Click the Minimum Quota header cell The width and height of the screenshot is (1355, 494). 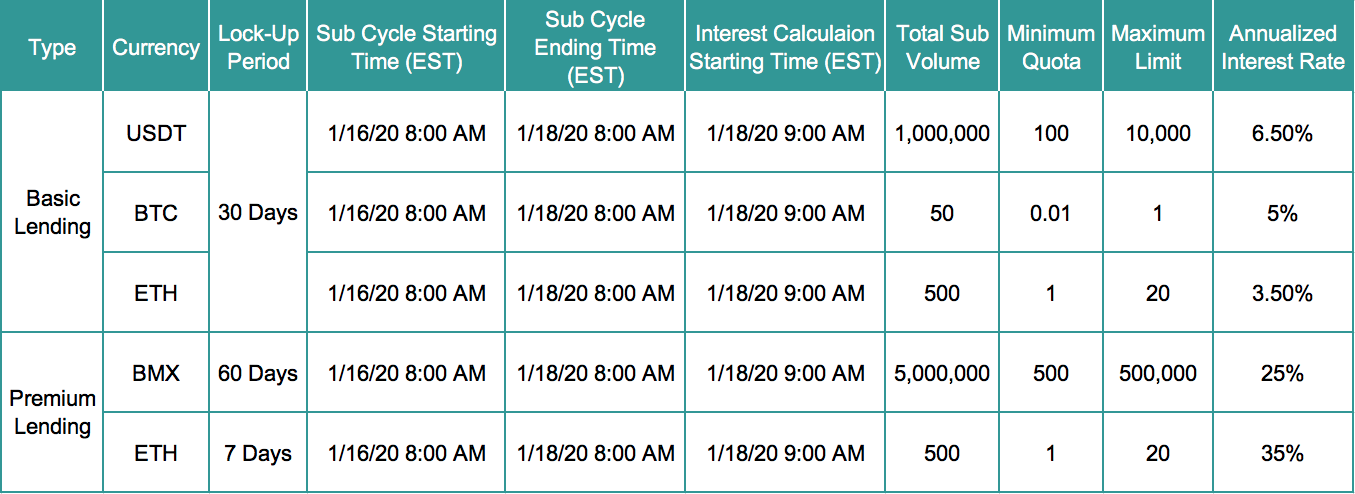[x=1051, y=47]
